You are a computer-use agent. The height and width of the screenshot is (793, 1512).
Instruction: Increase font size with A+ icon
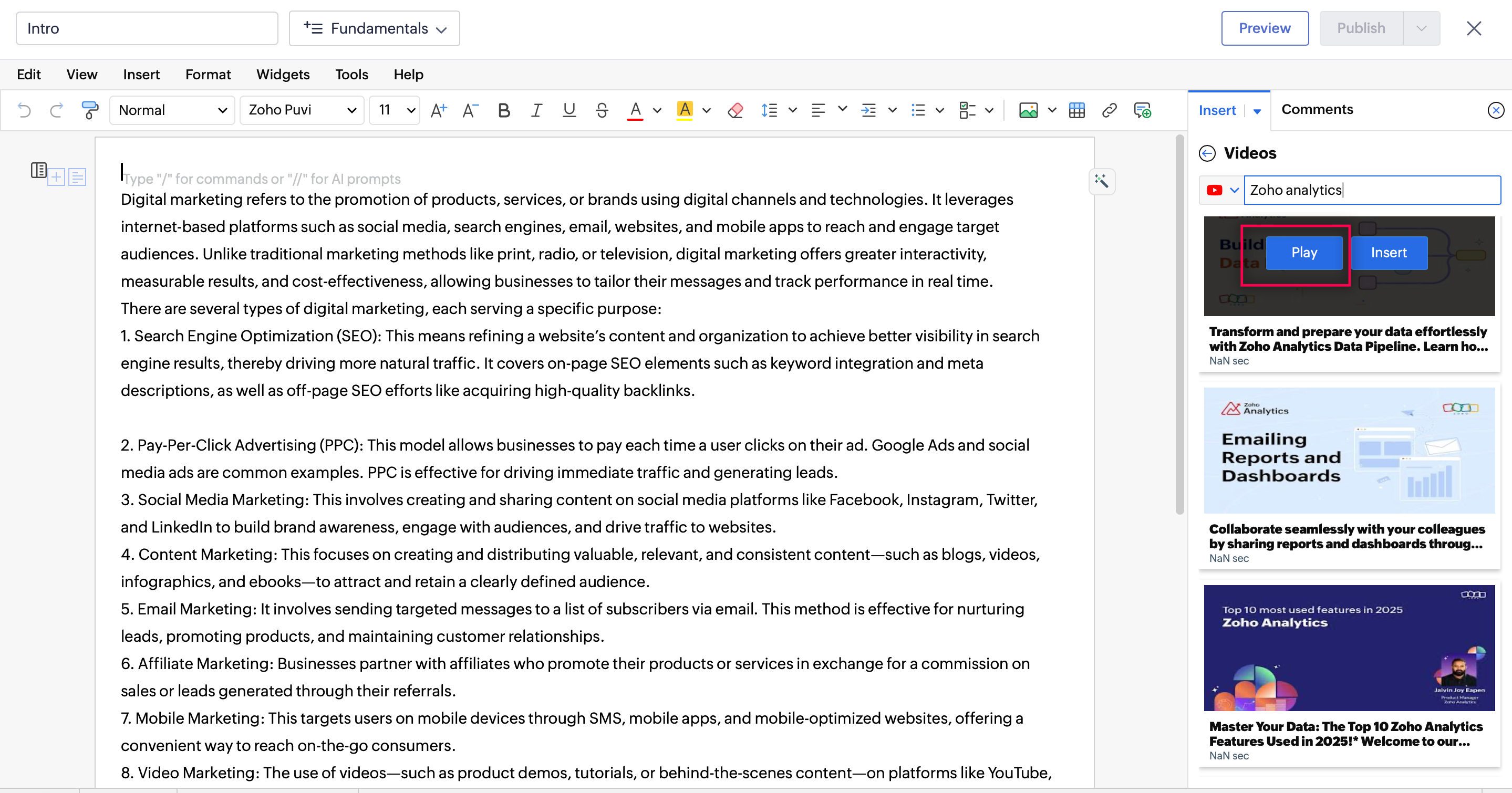point(439,110)
